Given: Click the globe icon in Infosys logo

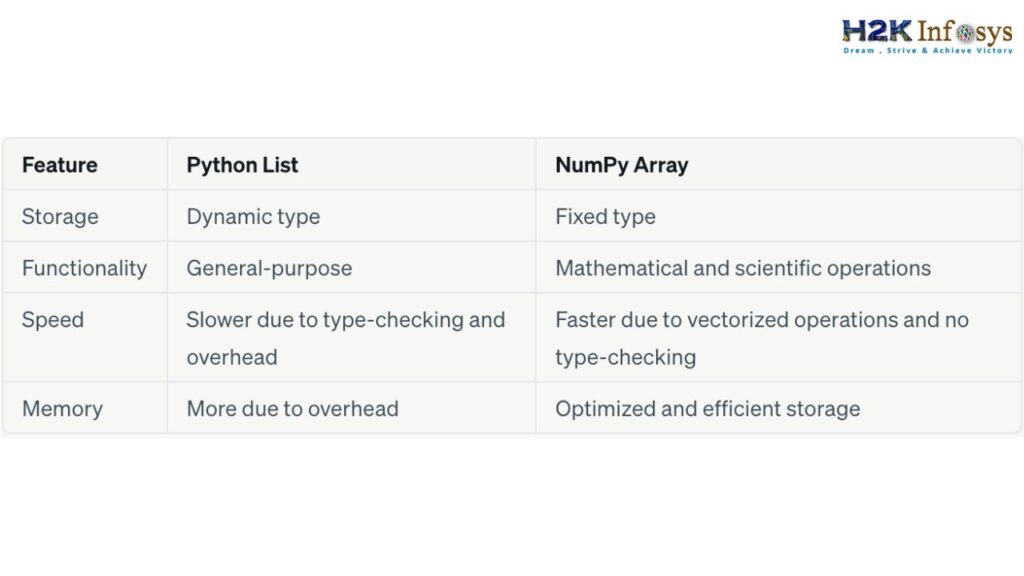Looking at the screenshot, I should coord(965,32).
